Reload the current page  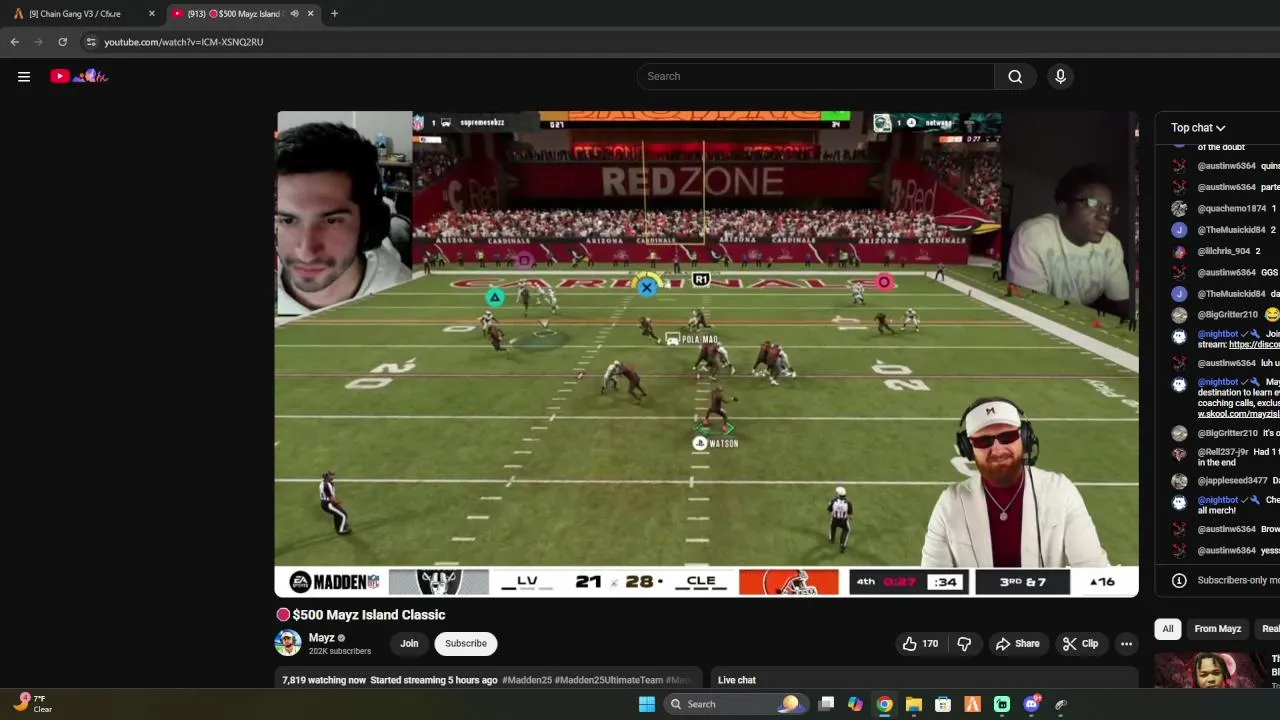coord(62,42)
